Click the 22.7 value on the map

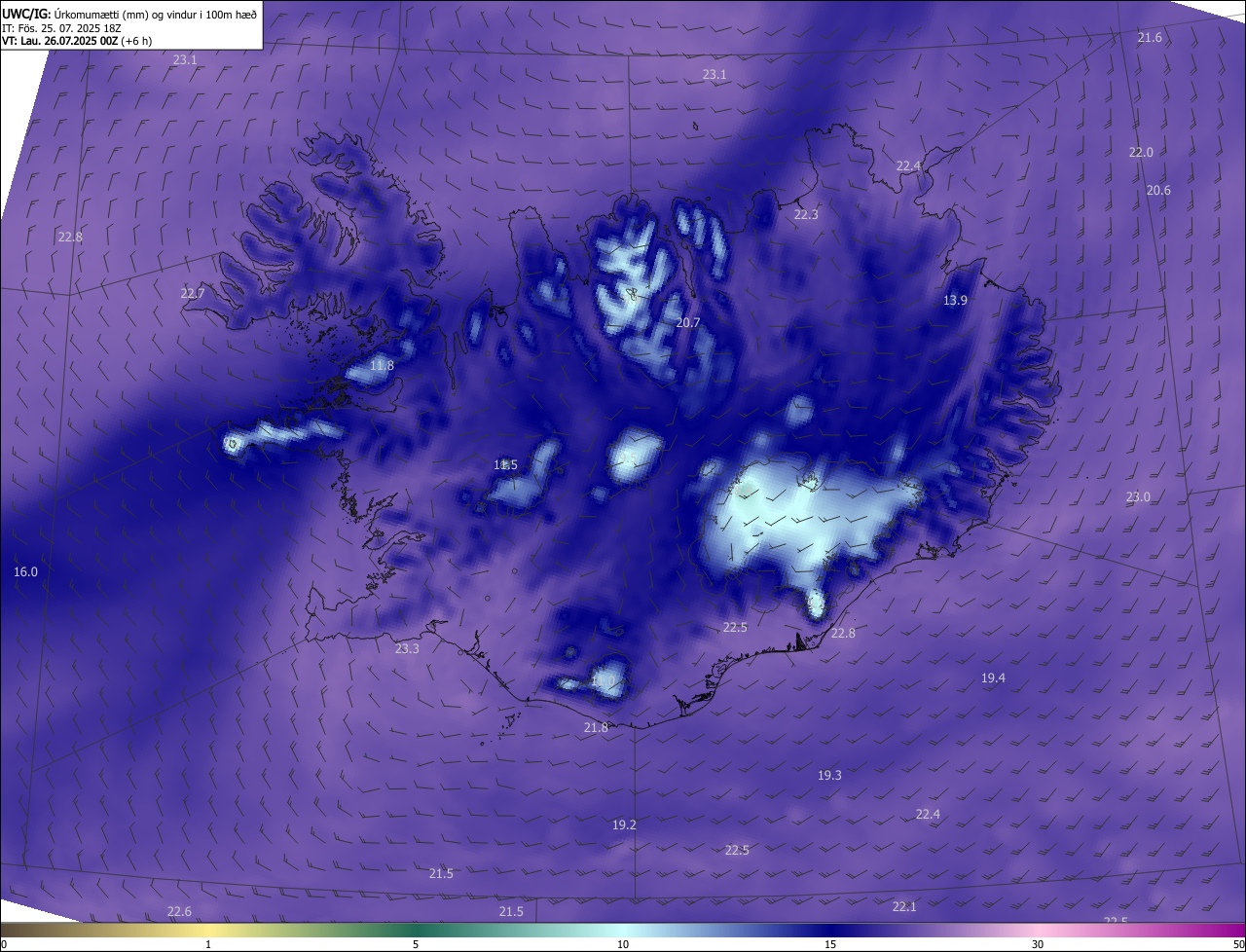click(x=193, y=293)
